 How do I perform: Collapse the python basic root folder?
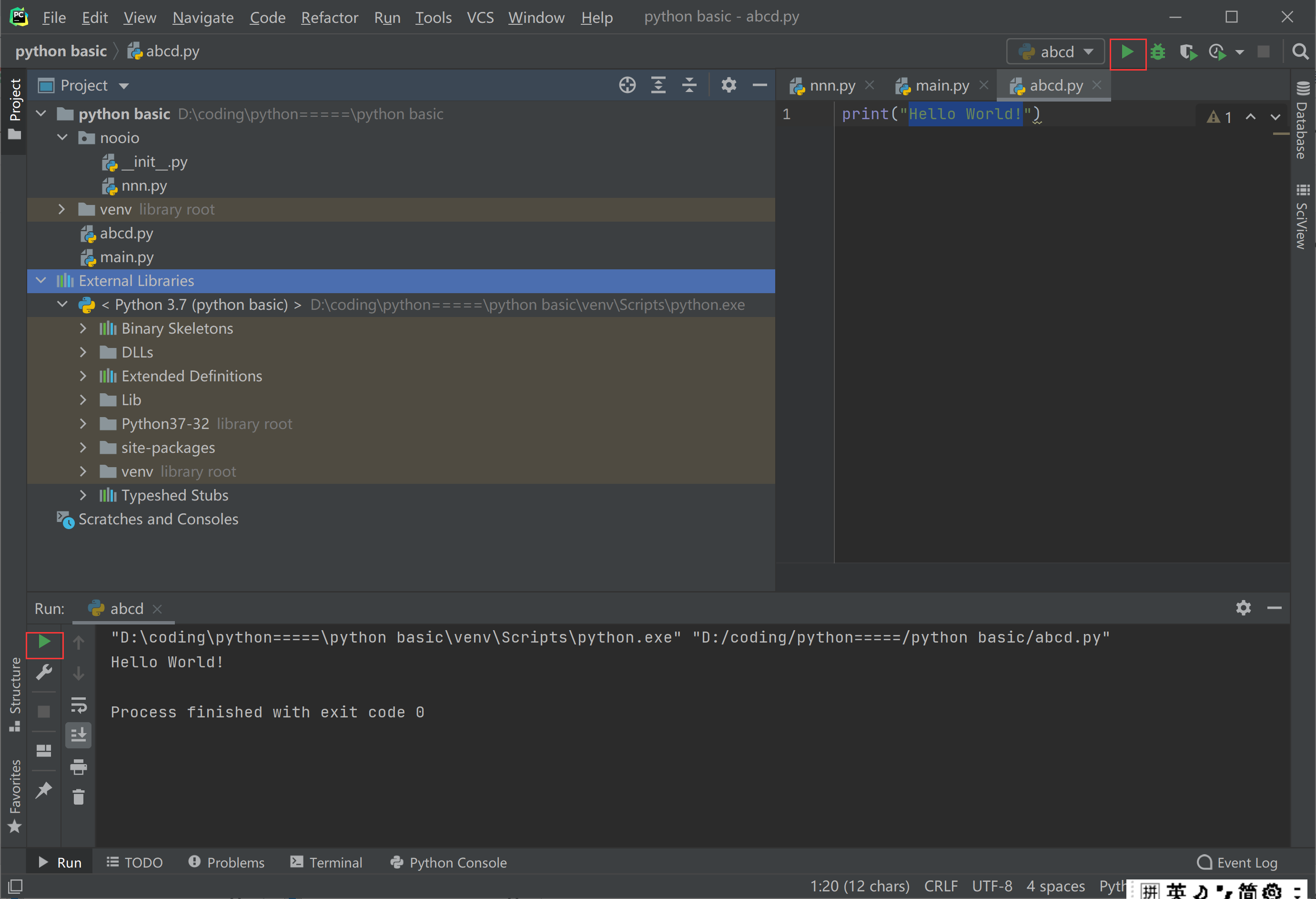click(41, 114)
